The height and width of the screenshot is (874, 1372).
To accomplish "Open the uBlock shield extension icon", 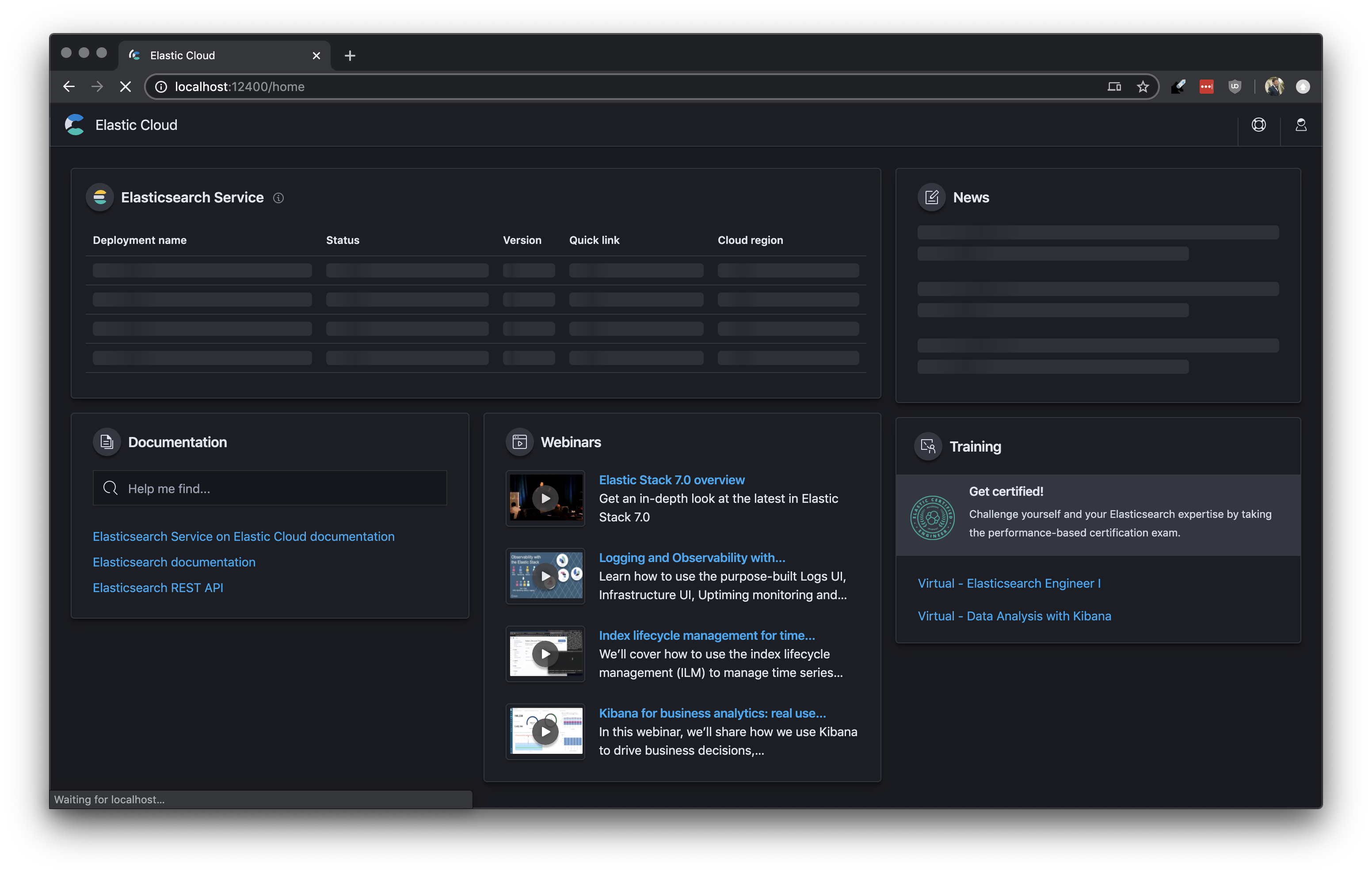I will [1234, 87].
